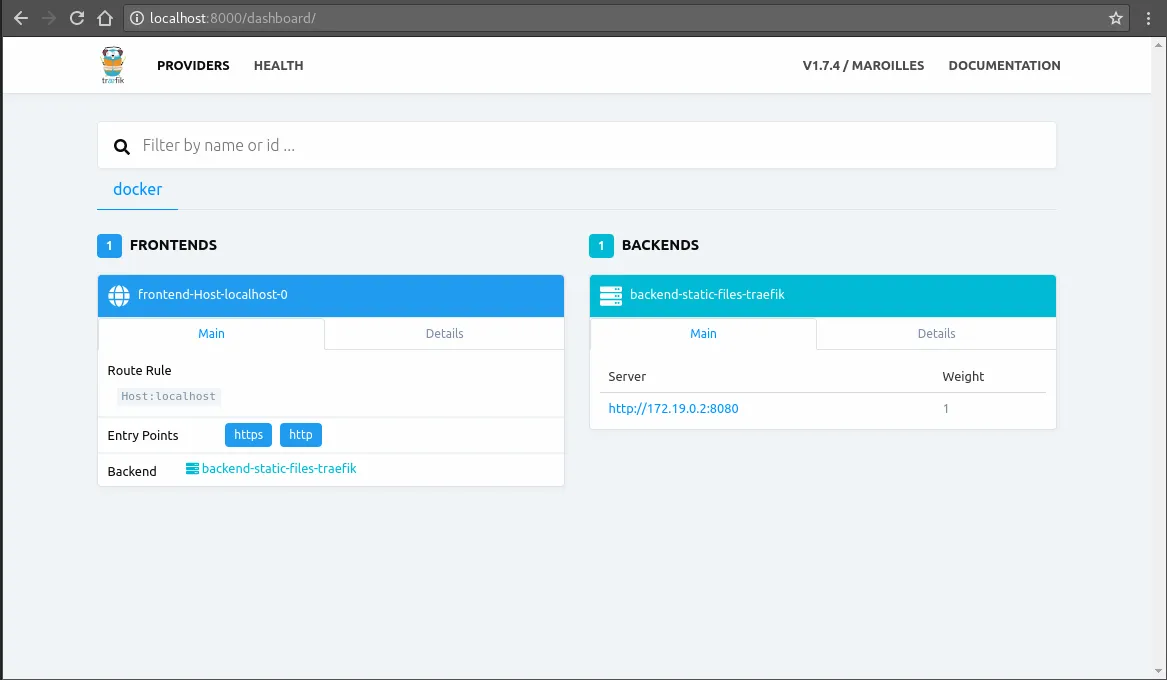Open the DOCUMENTATION link
Screen dimensions: 1167x680
(x=1004, y=65)
